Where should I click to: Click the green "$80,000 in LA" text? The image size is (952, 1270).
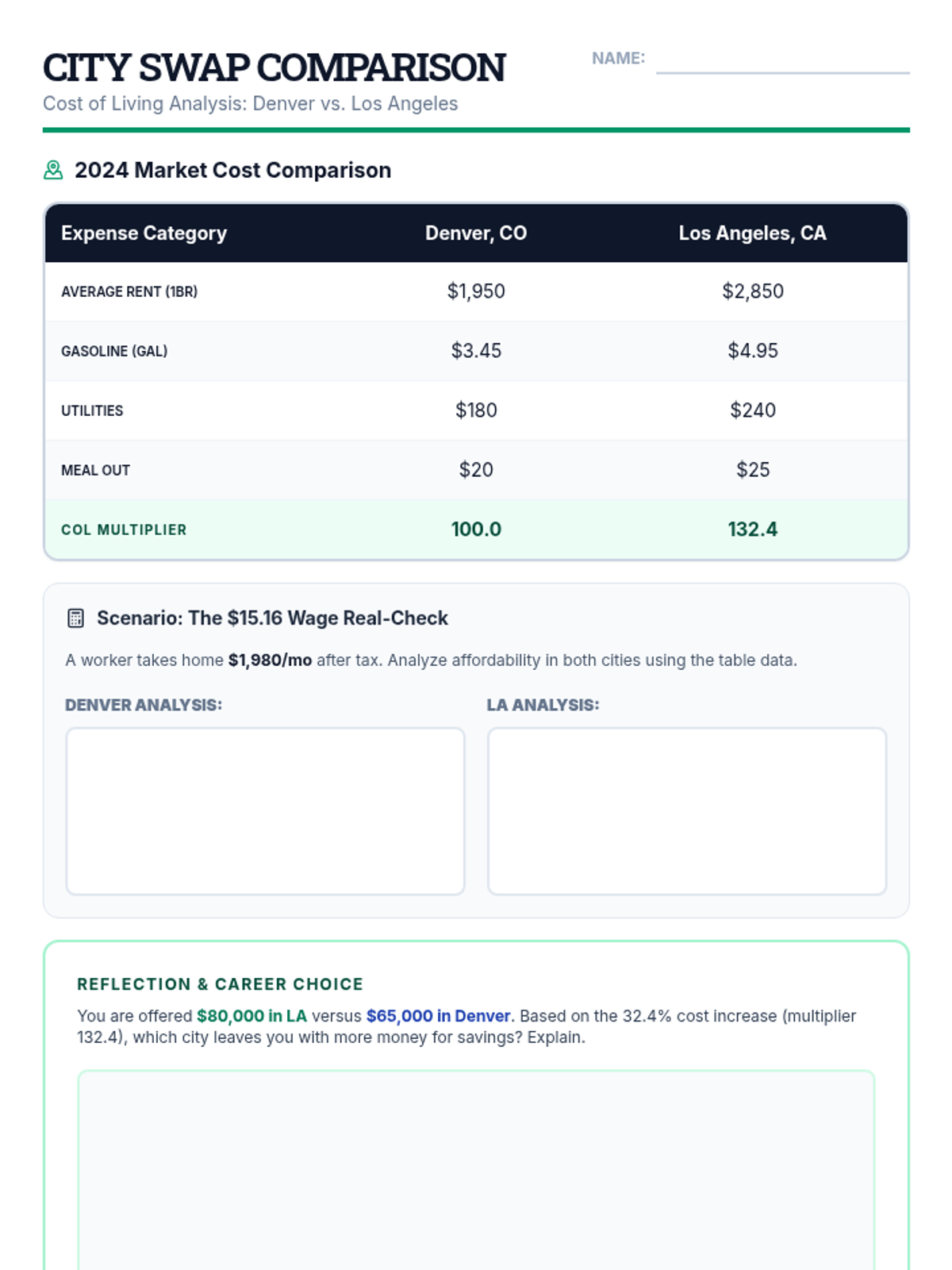point(251,1016)
